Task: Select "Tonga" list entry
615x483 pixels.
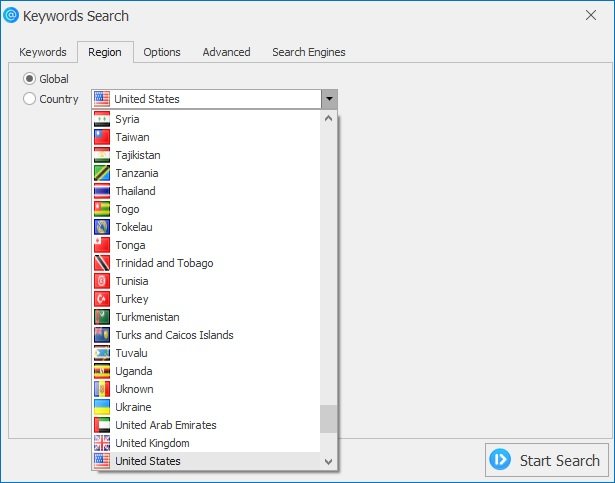Action: [x=207, y=245]
